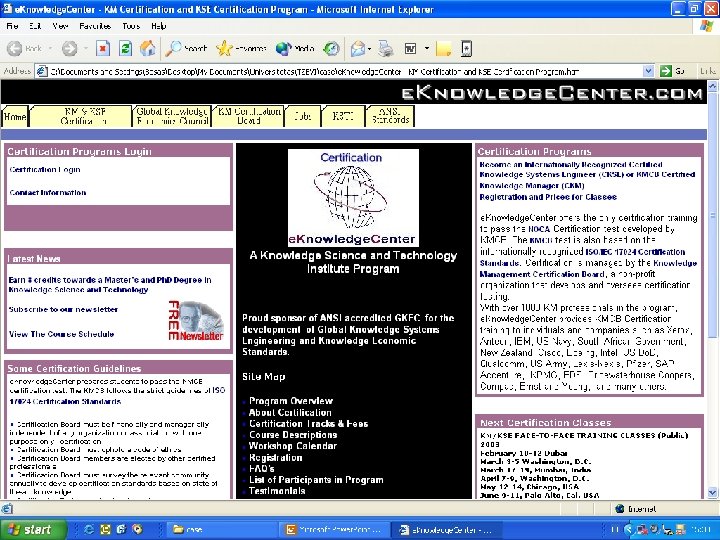Select the Home site tab

15,116
